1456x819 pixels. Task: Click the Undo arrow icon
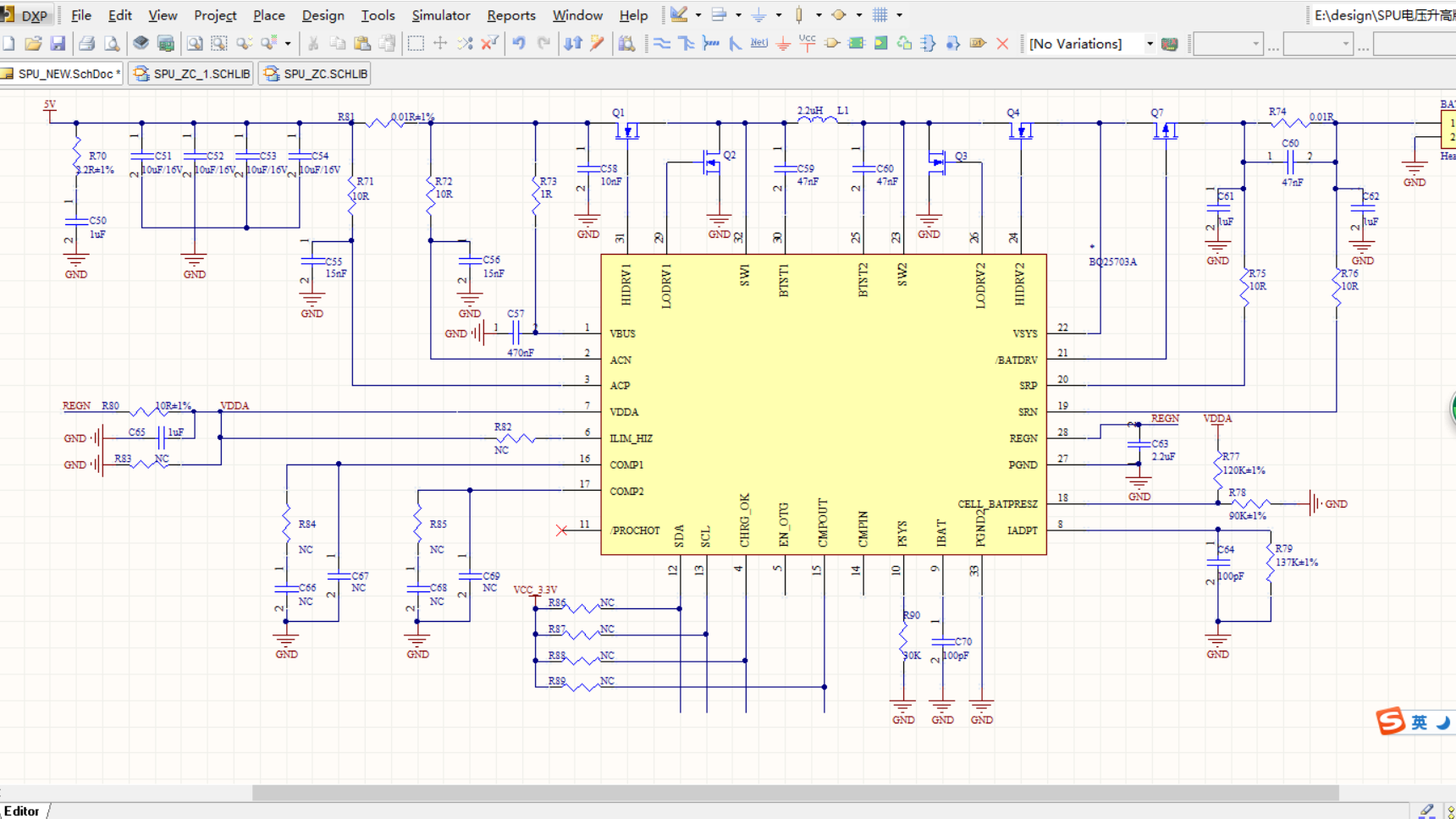[519, 43]
